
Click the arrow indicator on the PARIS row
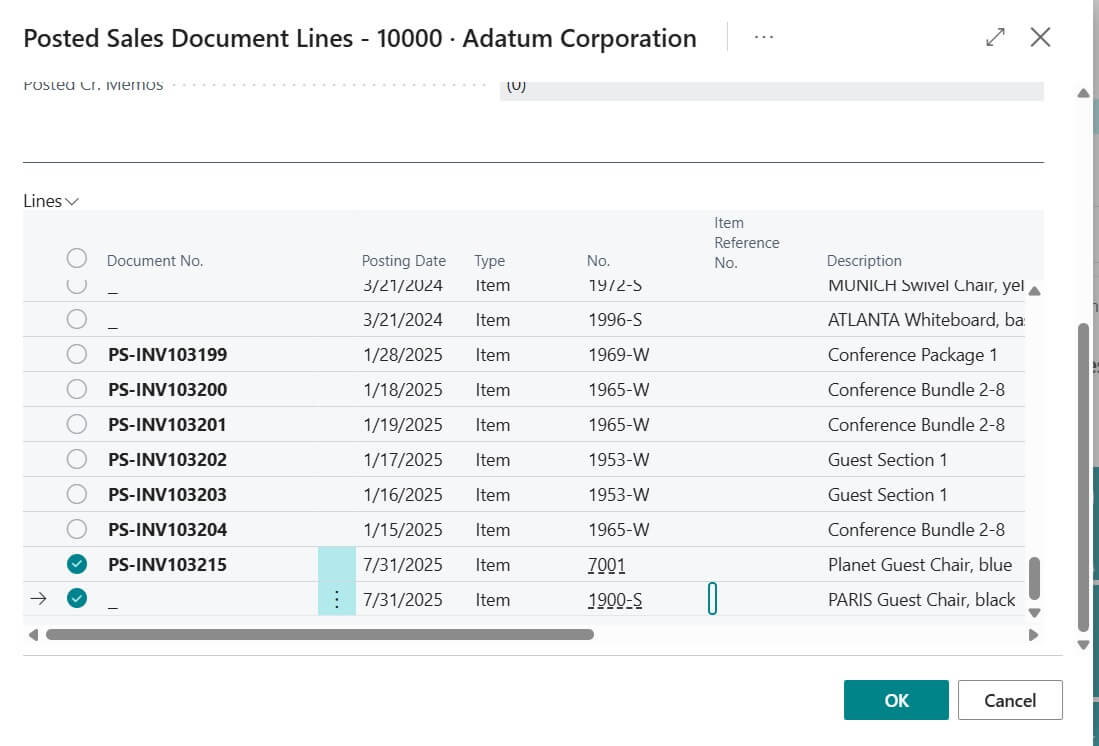(36, 599)
